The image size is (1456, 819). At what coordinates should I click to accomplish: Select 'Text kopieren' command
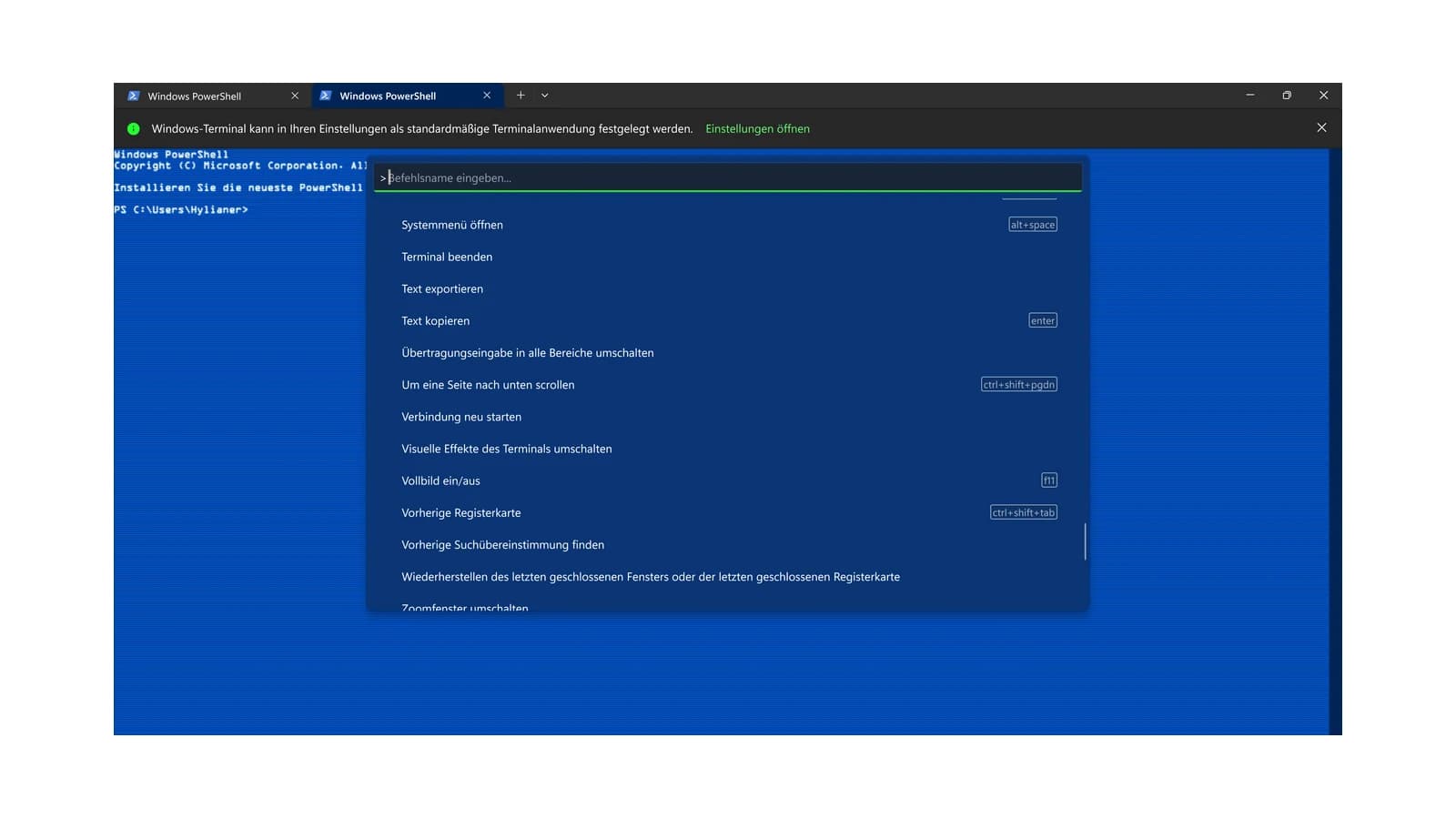728,320
